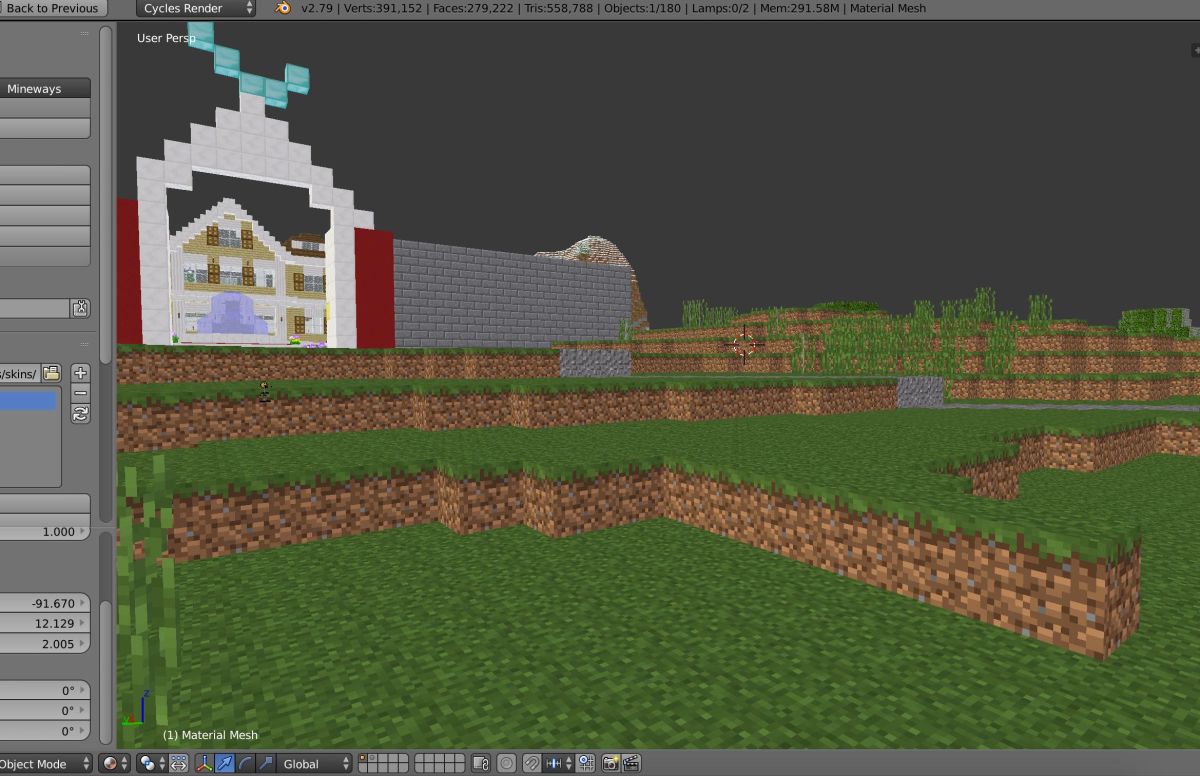Click the eyedropper icon beside left panel field

[x=81, y=308]
